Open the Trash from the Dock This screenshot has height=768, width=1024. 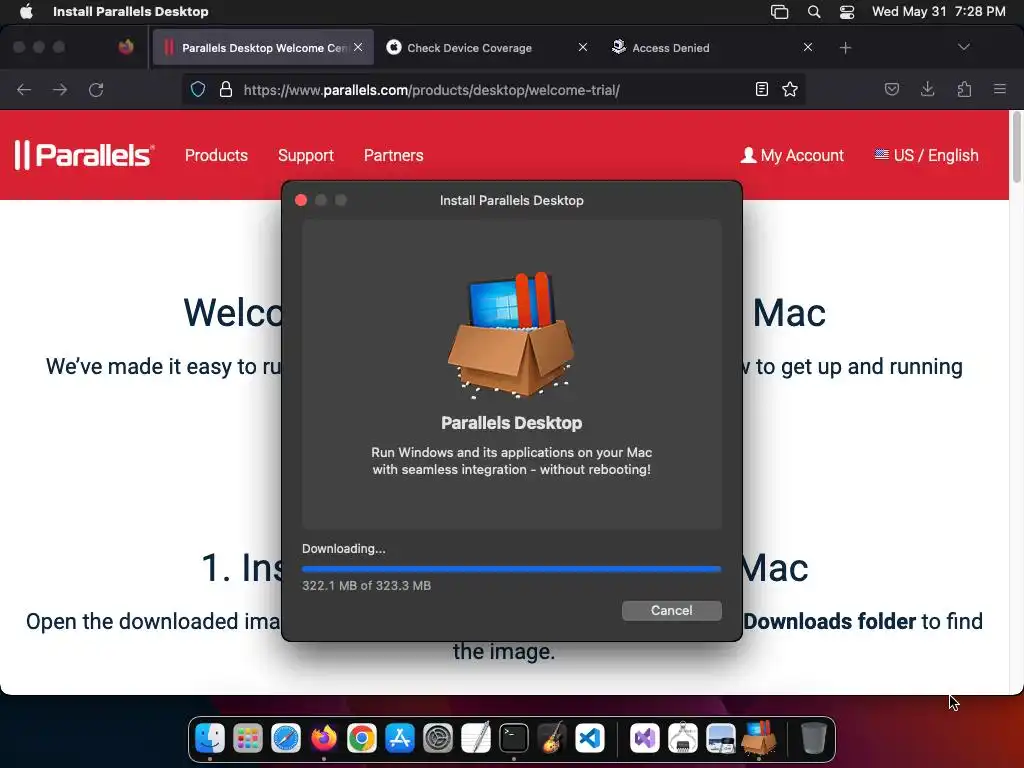(813, 739)
